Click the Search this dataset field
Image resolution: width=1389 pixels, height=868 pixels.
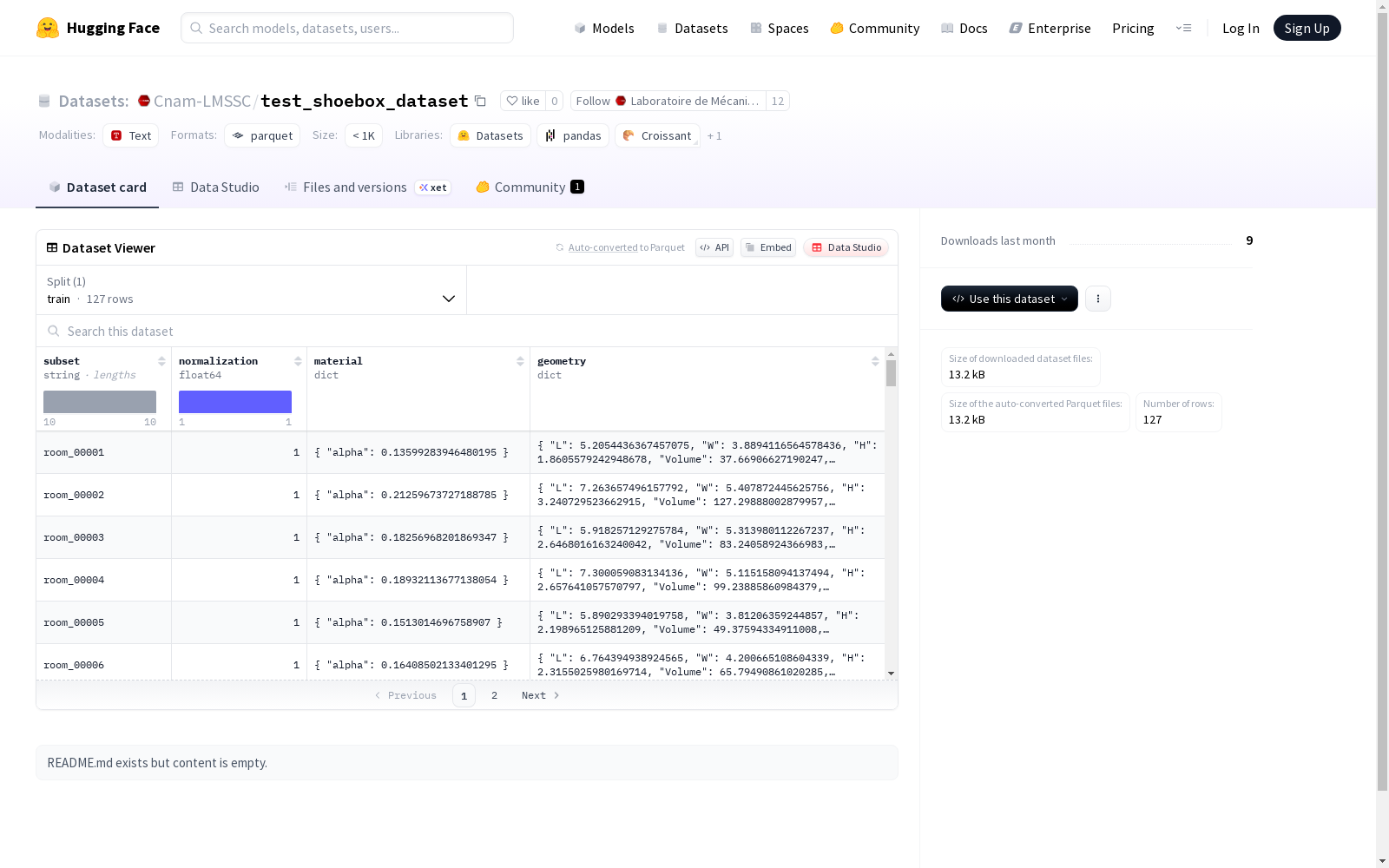[x=467, y=332]
